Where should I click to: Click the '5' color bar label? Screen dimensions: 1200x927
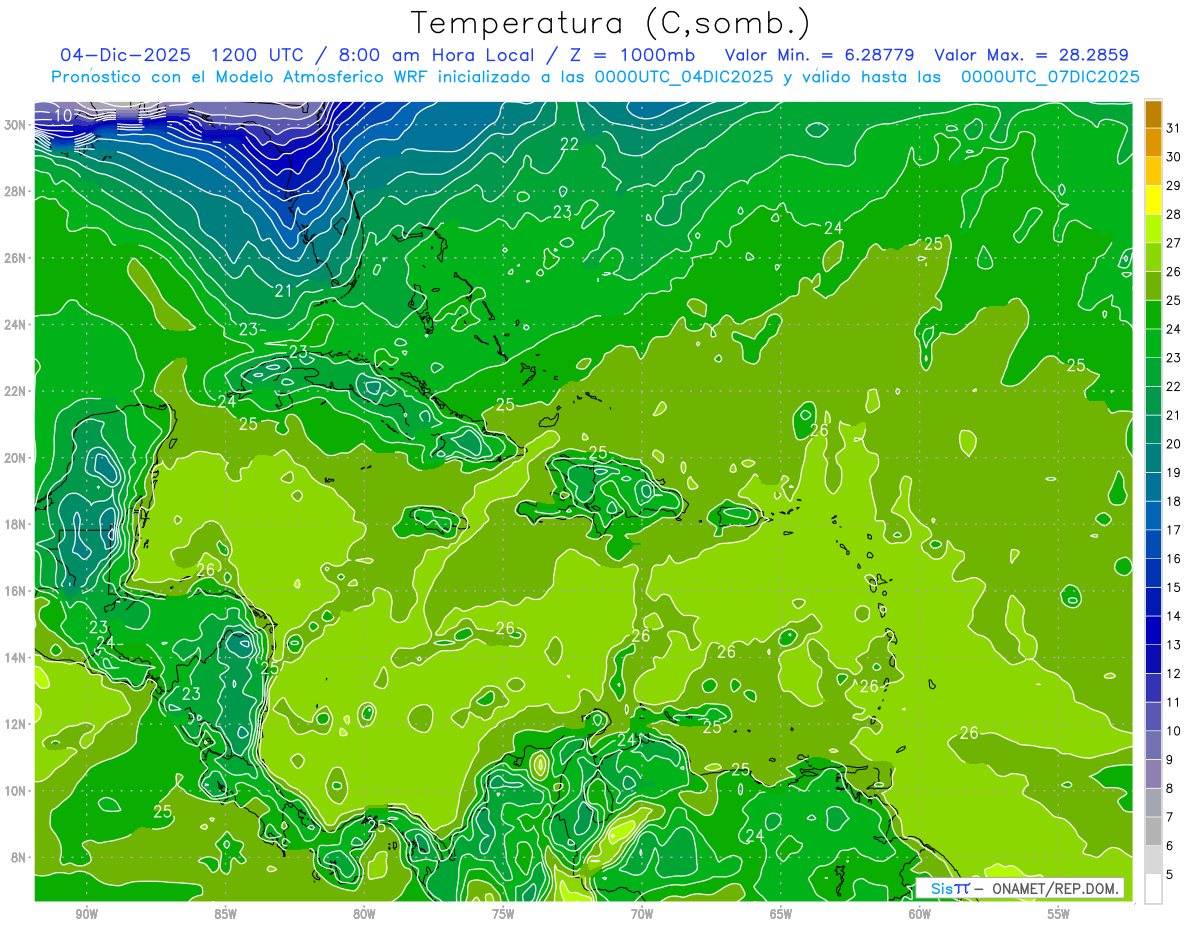[x=1170, y=875]
